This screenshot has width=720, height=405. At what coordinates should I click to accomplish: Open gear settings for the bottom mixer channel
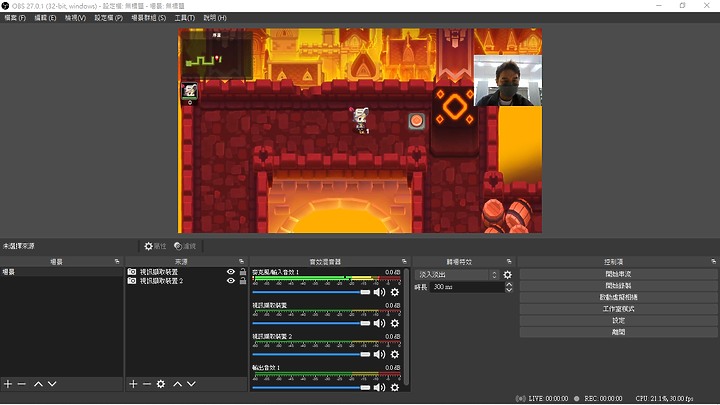(394, 388)
